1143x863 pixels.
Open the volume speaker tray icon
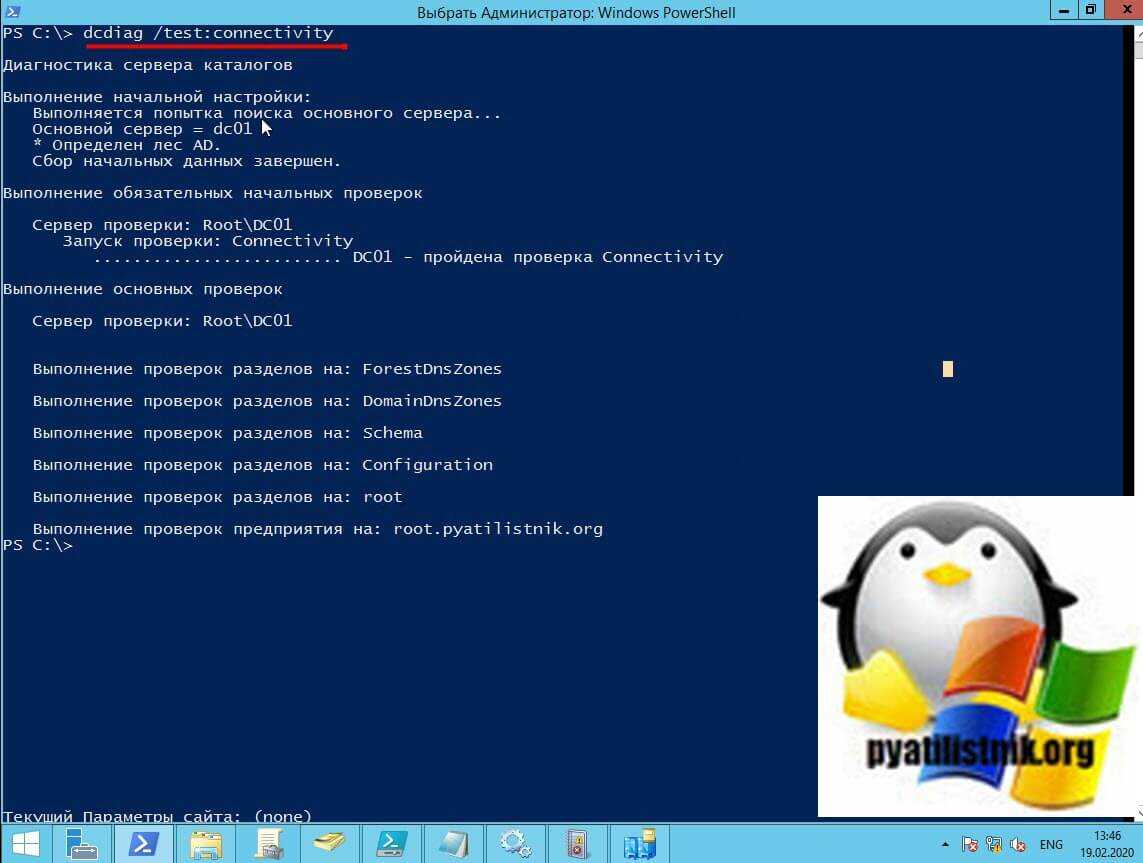tap(1018, 845)
